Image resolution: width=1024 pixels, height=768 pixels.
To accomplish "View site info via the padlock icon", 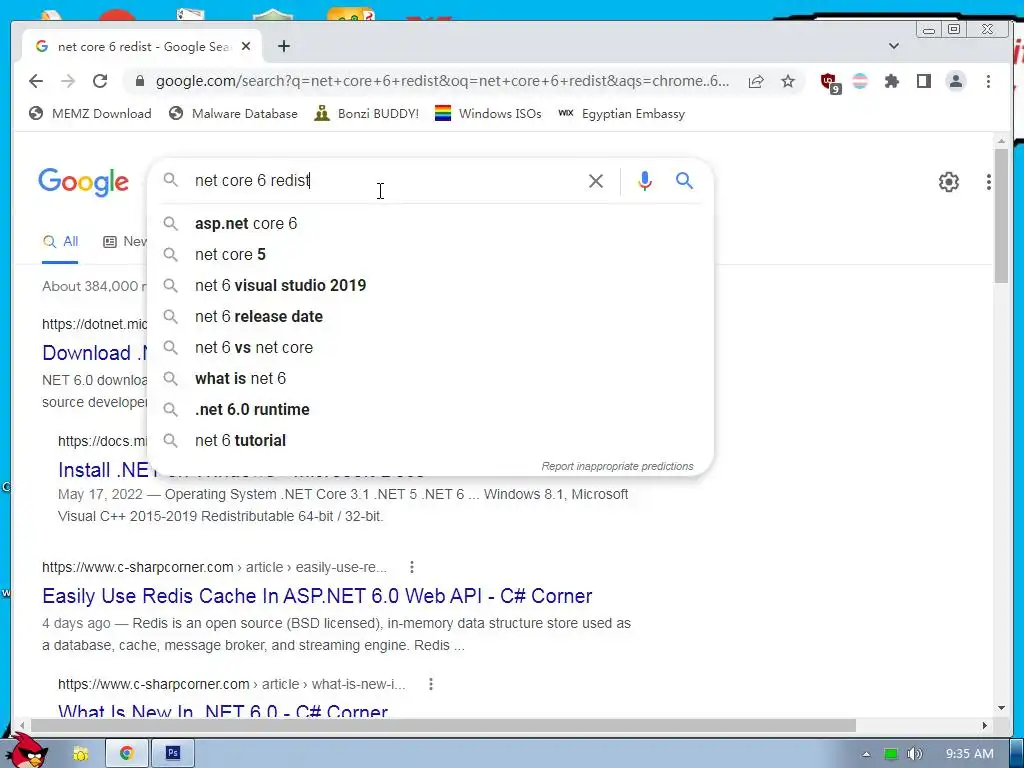I will point(139,81).
